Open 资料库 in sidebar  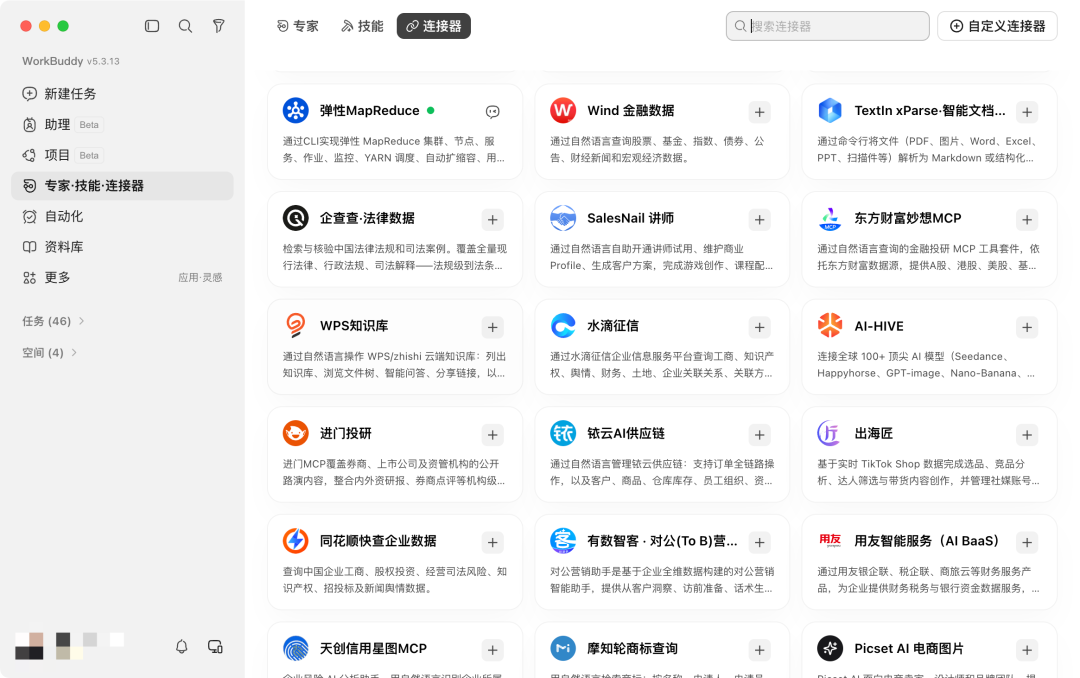122,247
